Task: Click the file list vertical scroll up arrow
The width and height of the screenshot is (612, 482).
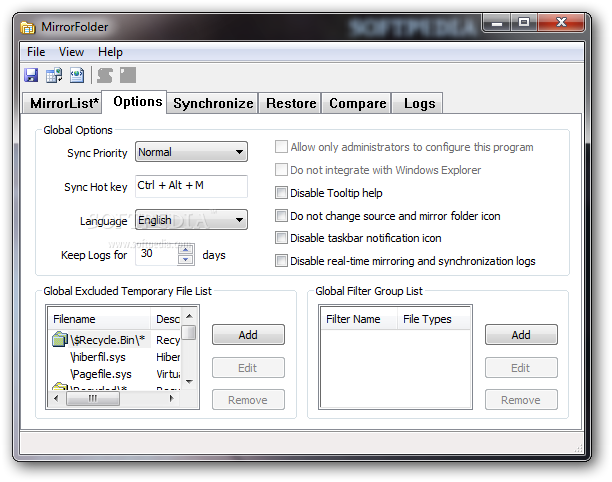Action: click(x=189, y=316)
